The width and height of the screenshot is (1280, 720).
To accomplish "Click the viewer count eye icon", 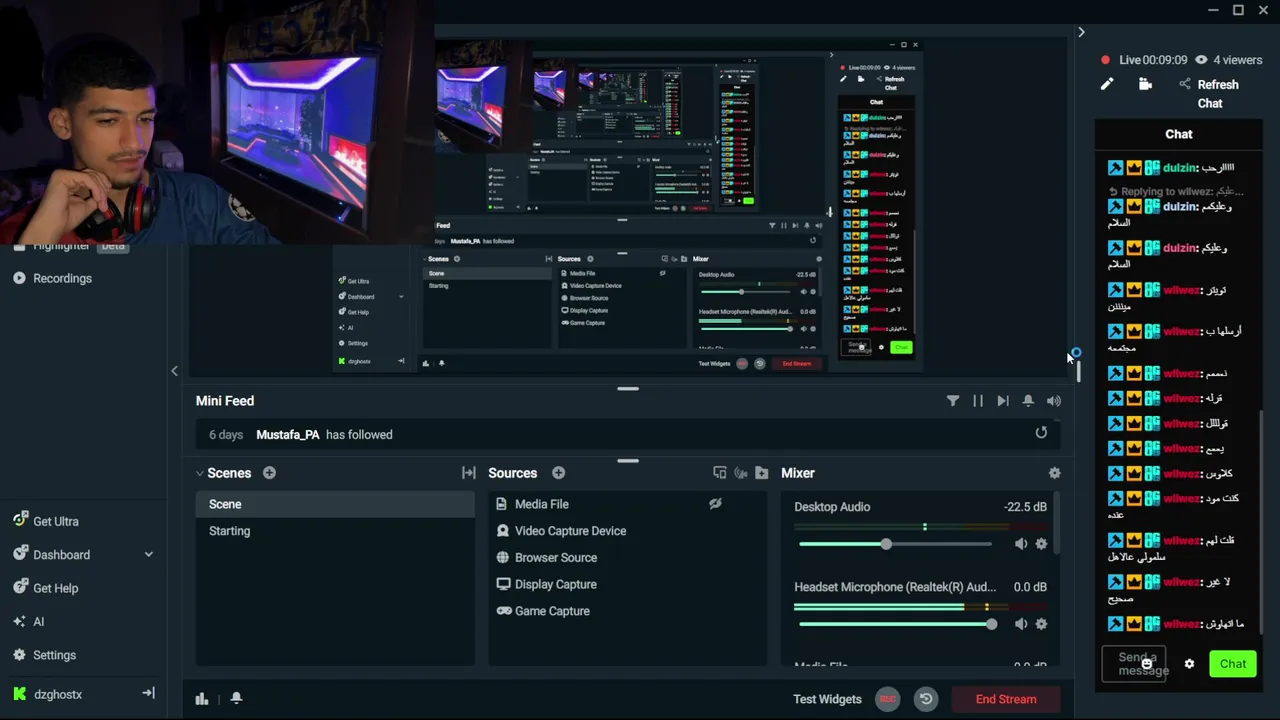I will (x=1201, y=60).
